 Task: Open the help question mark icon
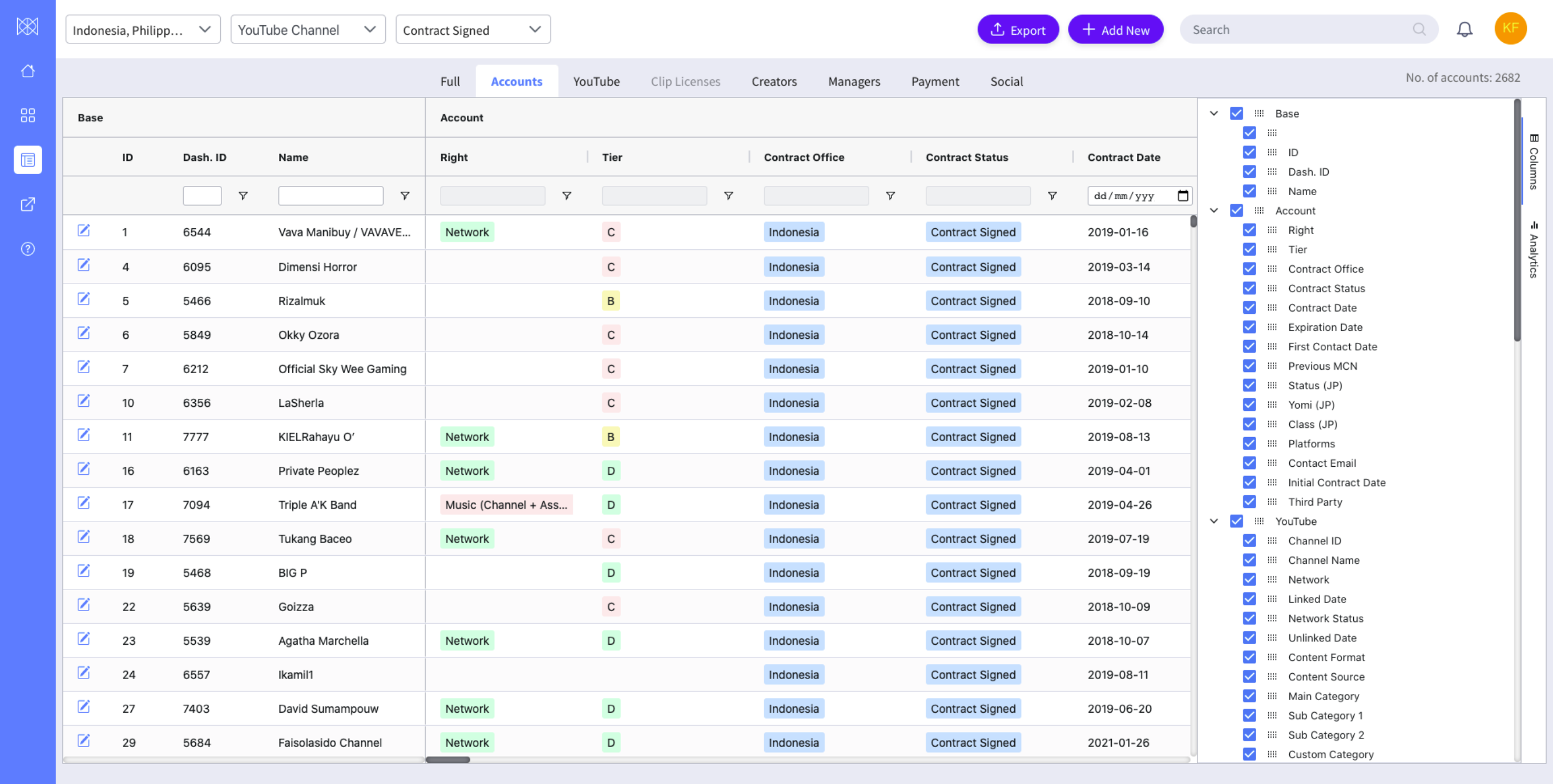click(x=28, y=249)
